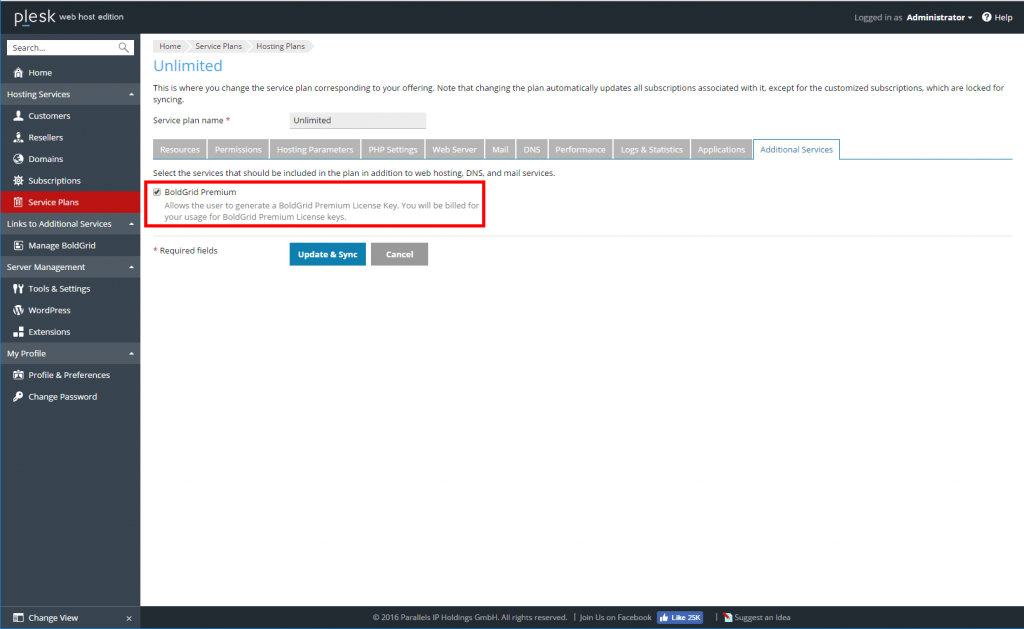Switch to the Permissions tab
Screen dimensions: 1024x629
[x=238, y=150]
